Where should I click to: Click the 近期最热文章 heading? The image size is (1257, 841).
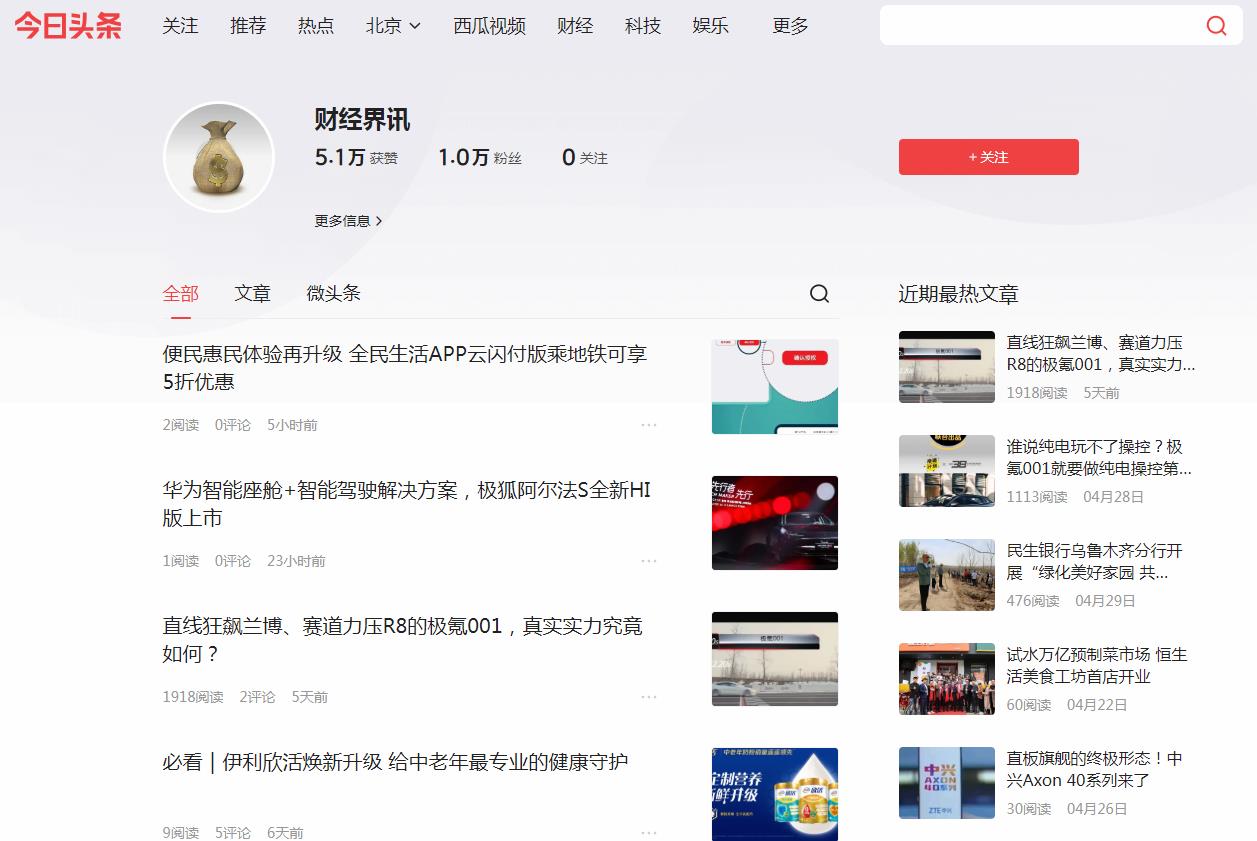pyautogui.click(x=958, y=294)
